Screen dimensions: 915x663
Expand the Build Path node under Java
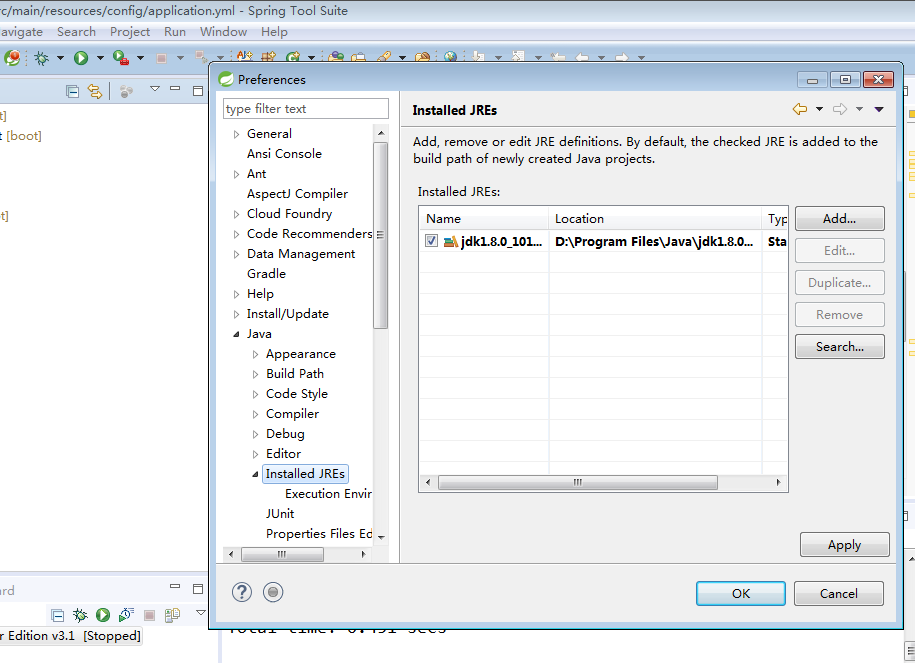pos(256,374)
